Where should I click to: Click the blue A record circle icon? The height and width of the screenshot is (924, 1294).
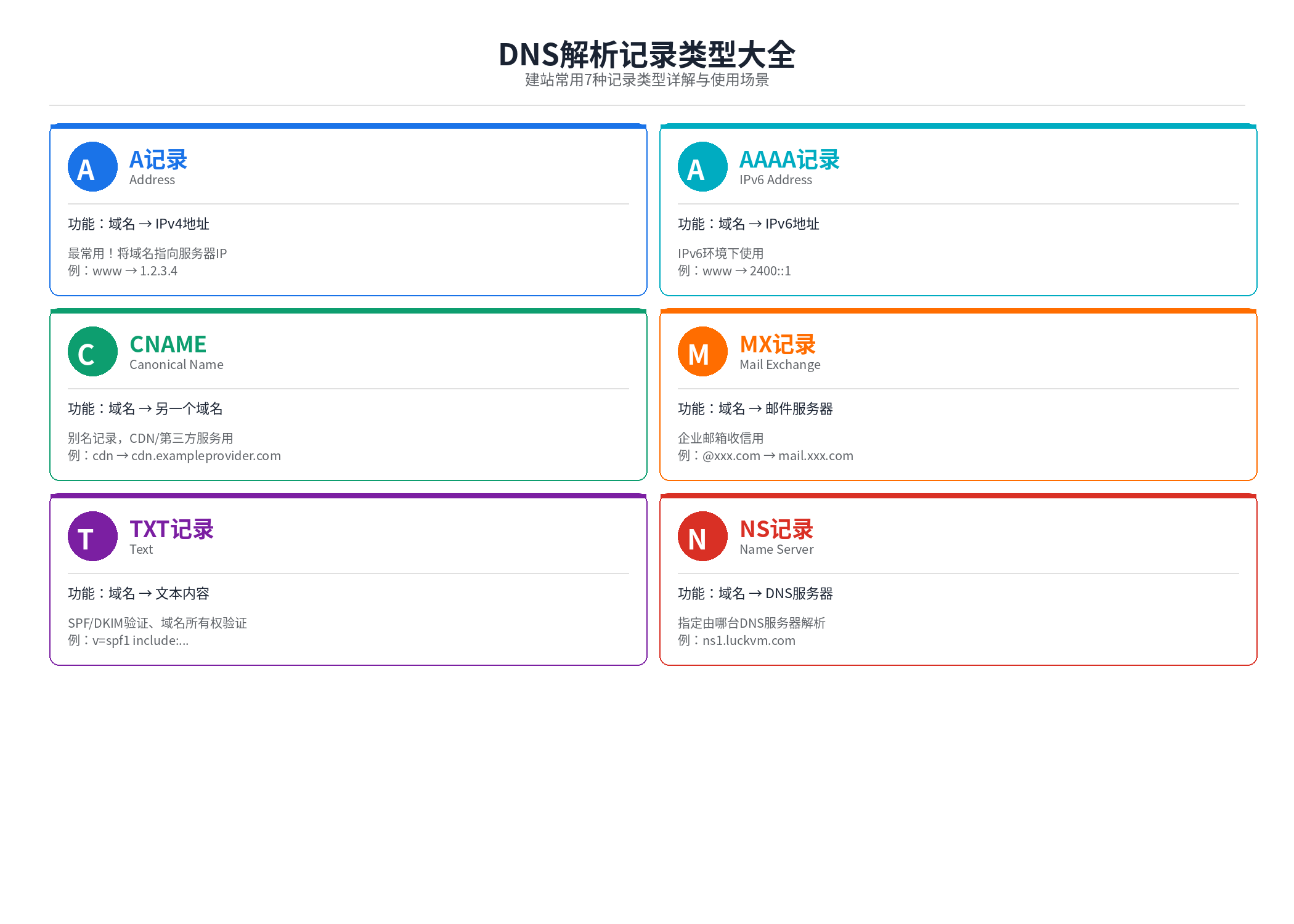click(92, 167)
